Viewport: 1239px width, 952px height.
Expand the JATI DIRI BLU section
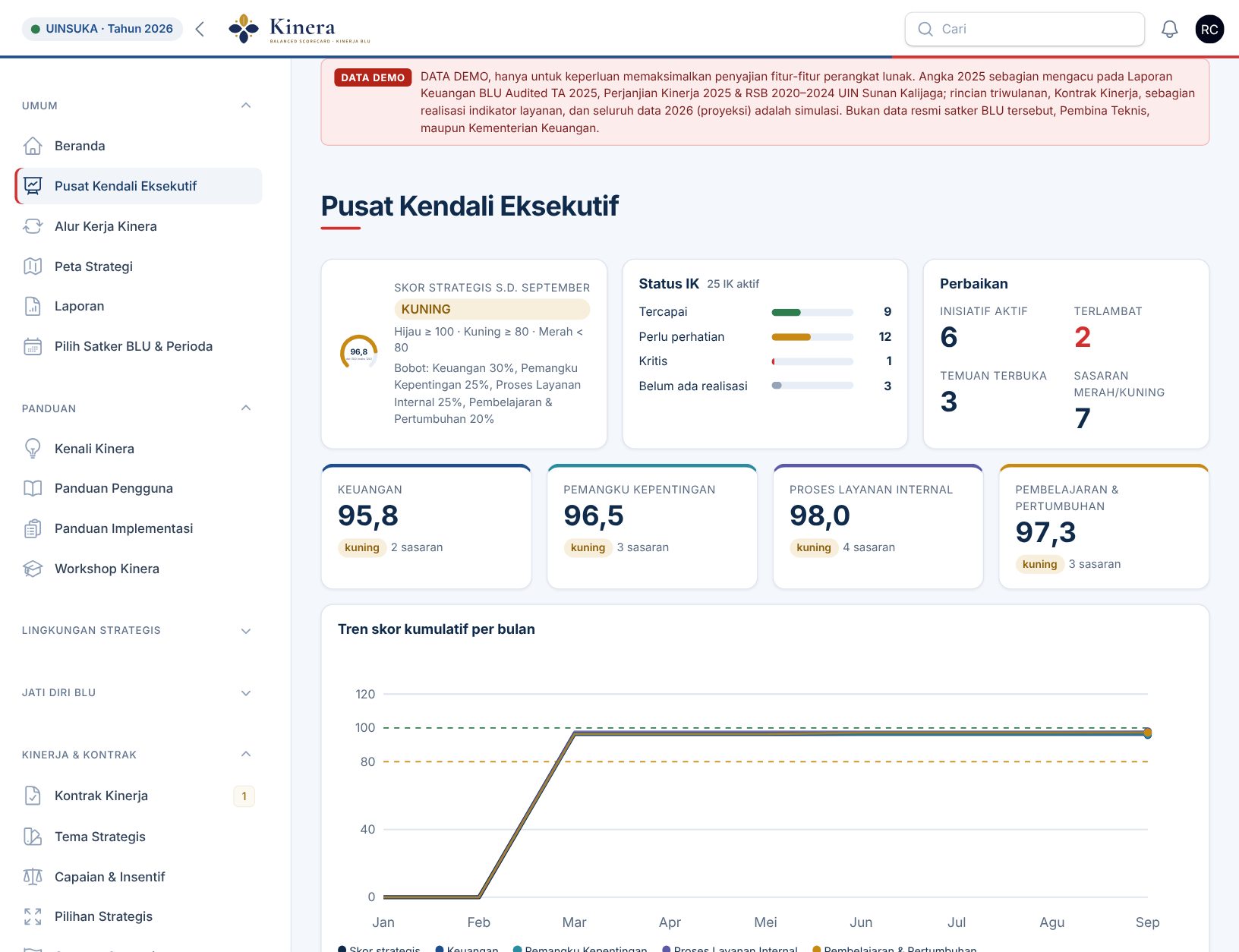tap(246, 693)
